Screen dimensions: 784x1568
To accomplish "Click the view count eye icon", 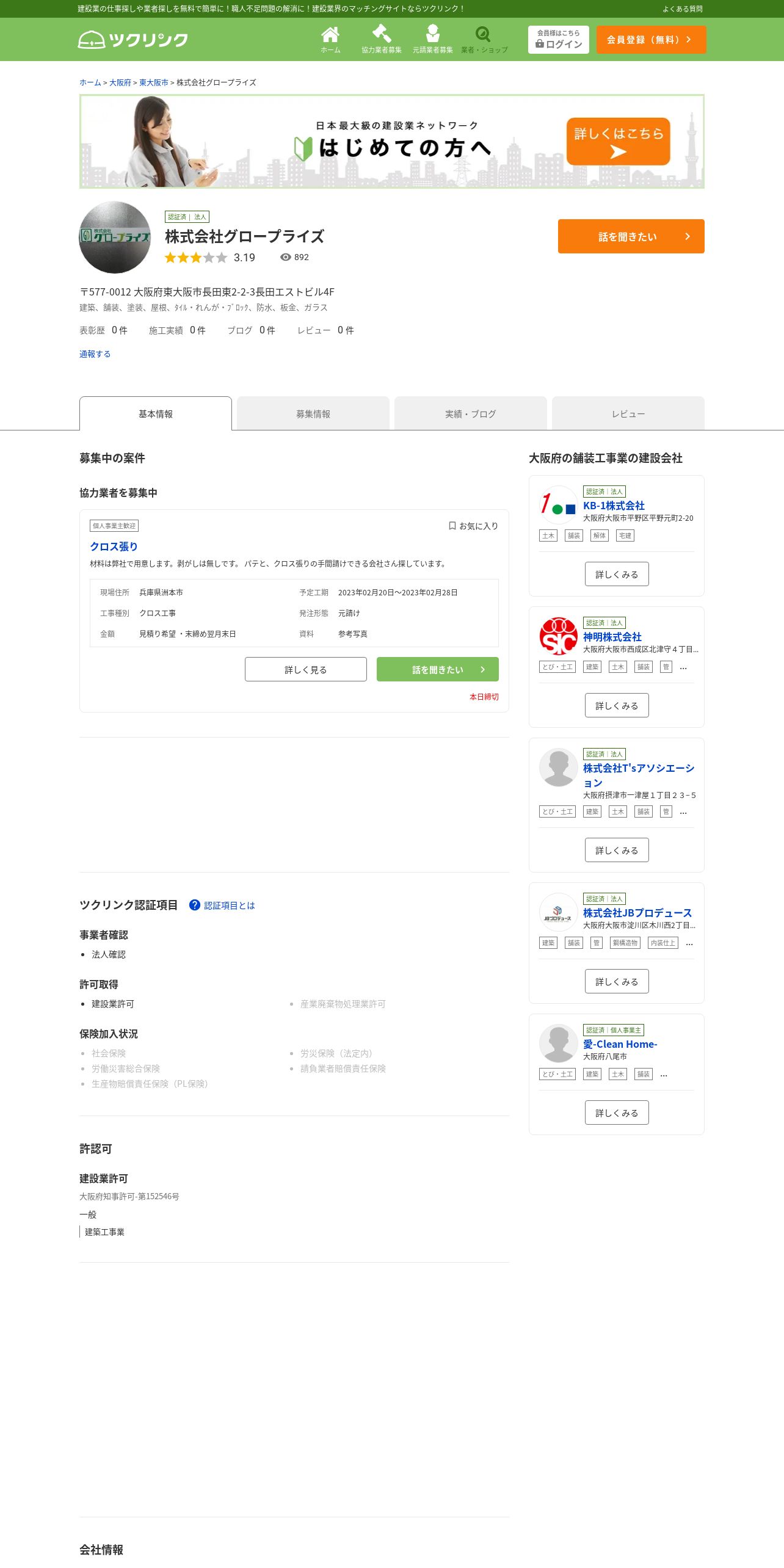I will pyautogui.click(x=285, y=257).
